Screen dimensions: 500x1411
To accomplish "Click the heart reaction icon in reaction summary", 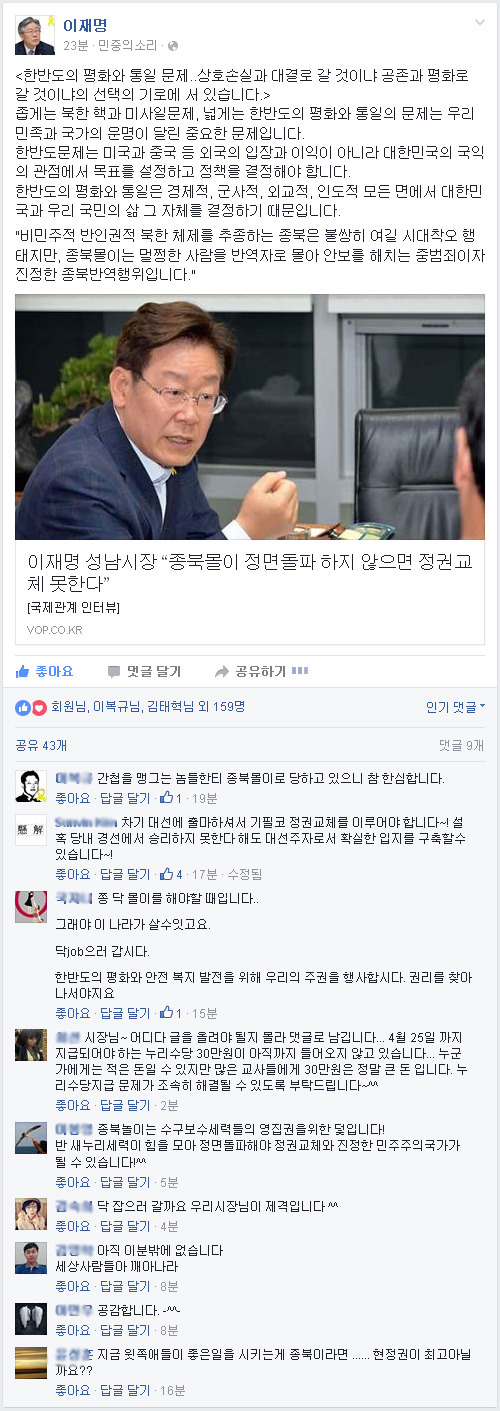I will [40, 707].
